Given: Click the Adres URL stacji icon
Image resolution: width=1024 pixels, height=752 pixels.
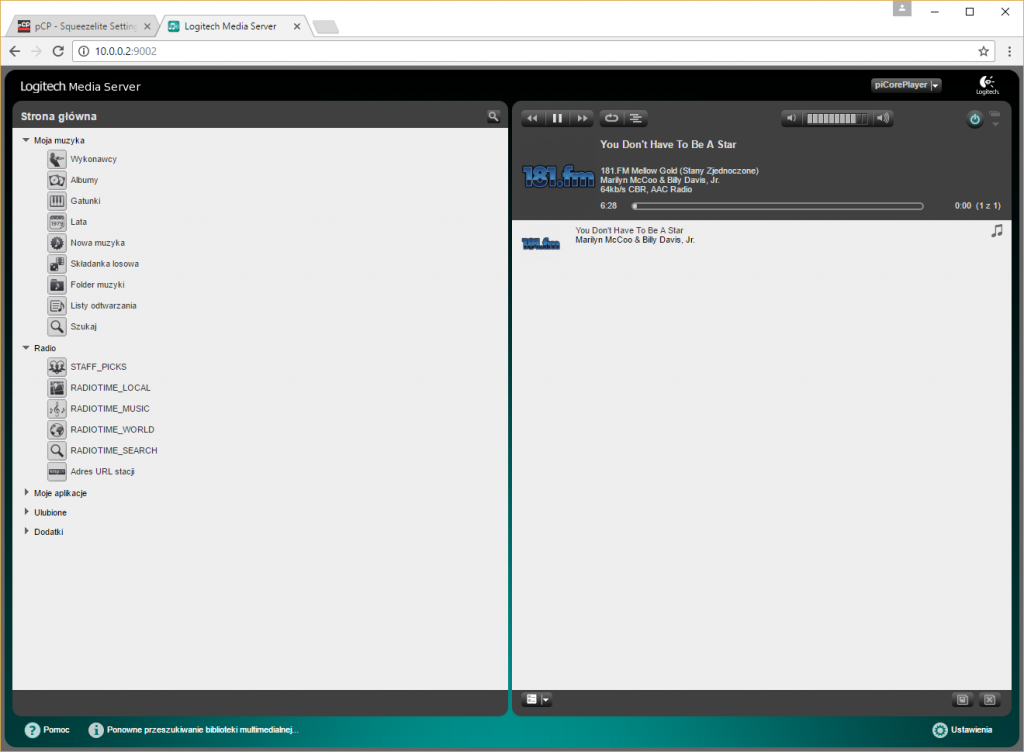Looking at the screenshot, I should 57,471.
